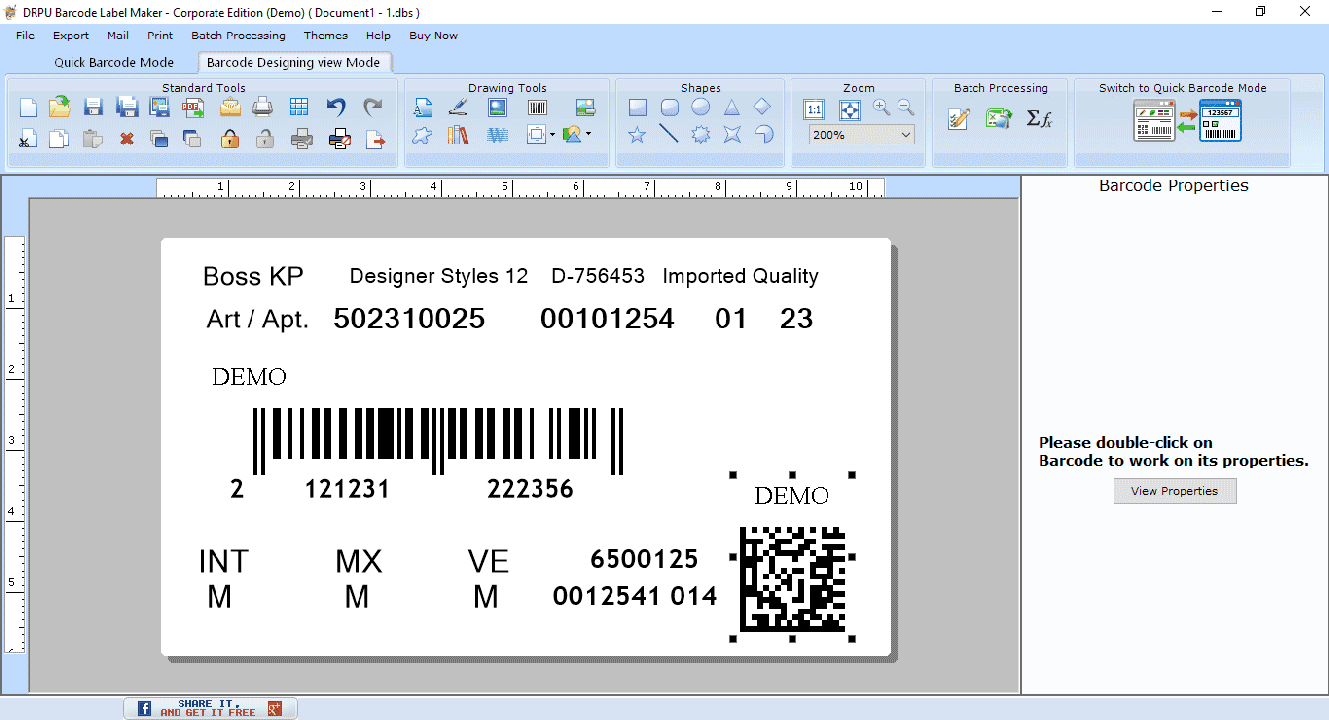The width and height of the screenshot is (1329, 720).
Task: Select the Star shape tool
Action: click(637, 134)
